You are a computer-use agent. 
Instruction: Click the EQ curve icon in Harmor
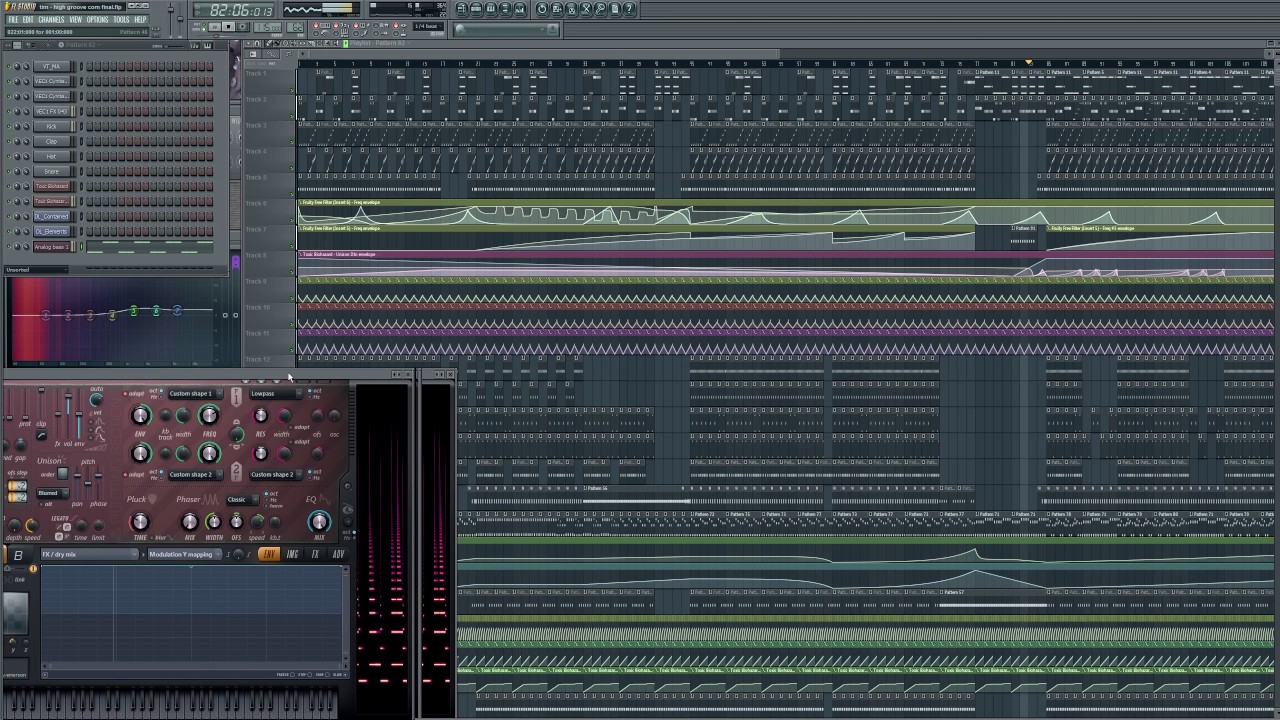pyautogui.click(x=325, y=499)
